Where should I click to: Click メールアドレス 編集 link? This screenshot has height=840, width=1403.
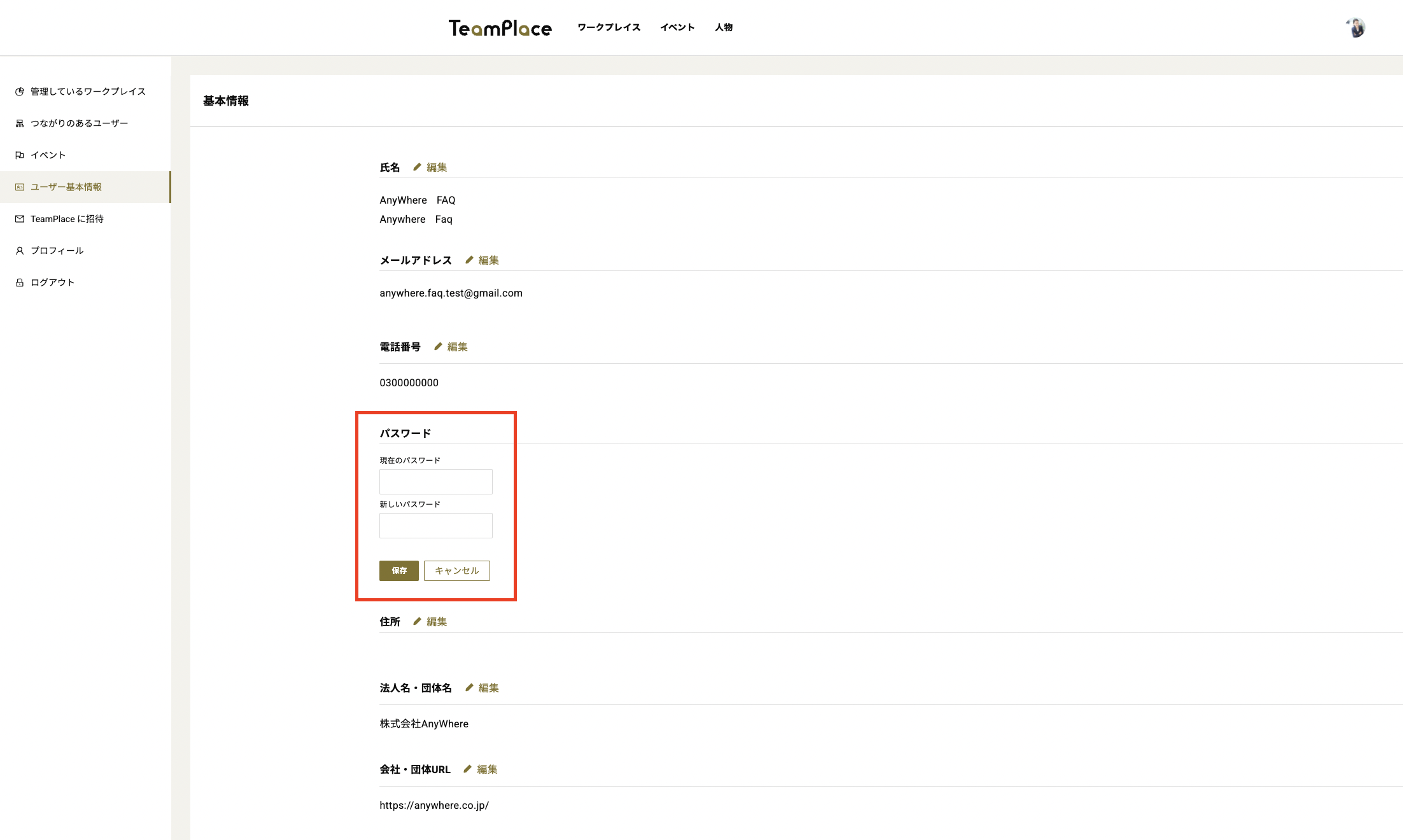tap(481, 260)
